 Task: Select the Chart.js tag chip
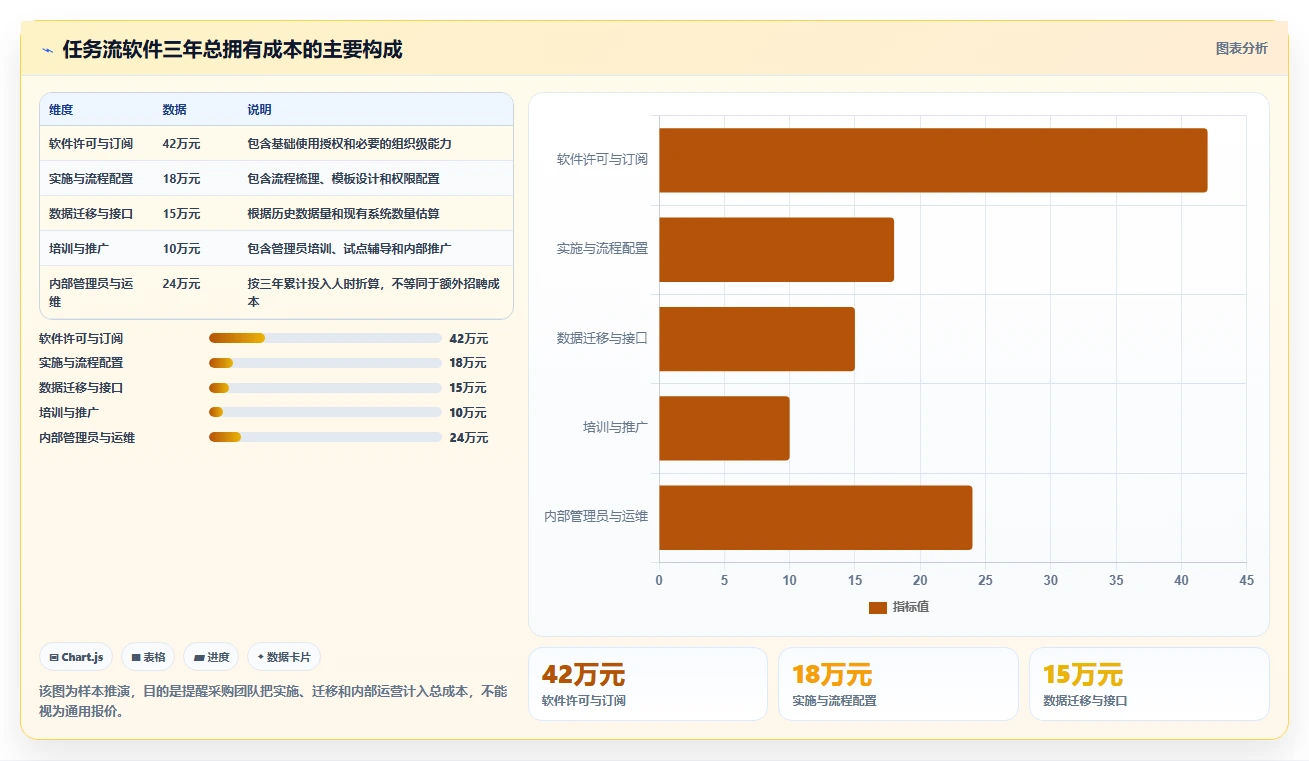(76, 657)
